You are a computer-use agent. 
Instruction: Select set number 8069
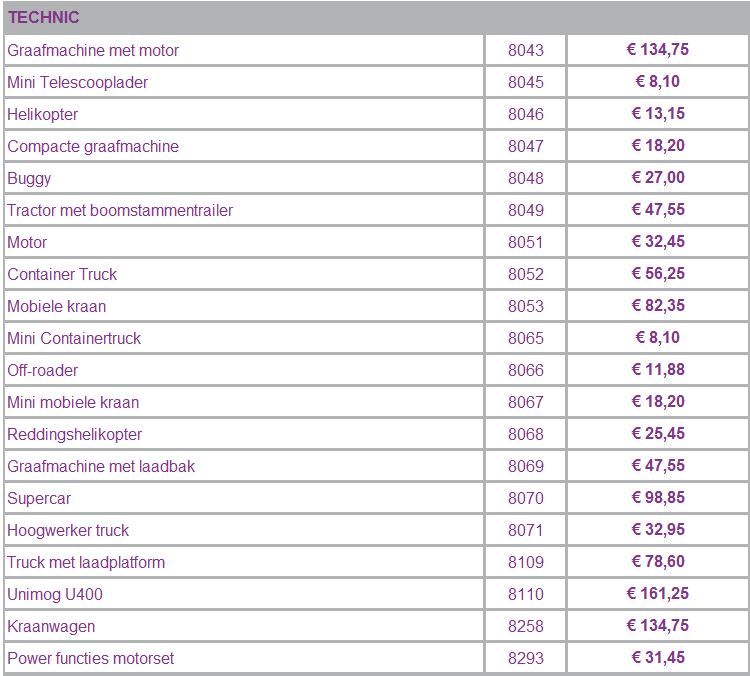coord(526,467)
